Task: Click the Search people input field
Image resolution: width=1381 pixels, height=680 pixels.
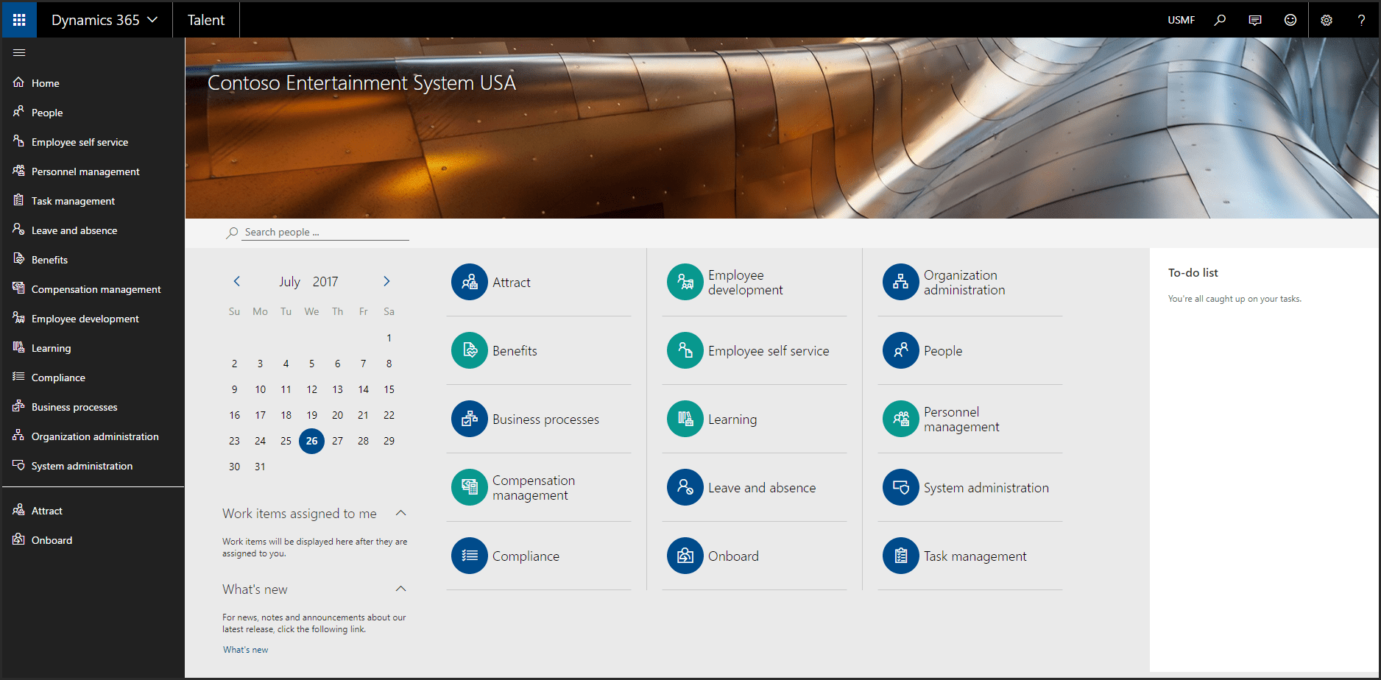Action: pyautogui.click(x=326, y=232)
